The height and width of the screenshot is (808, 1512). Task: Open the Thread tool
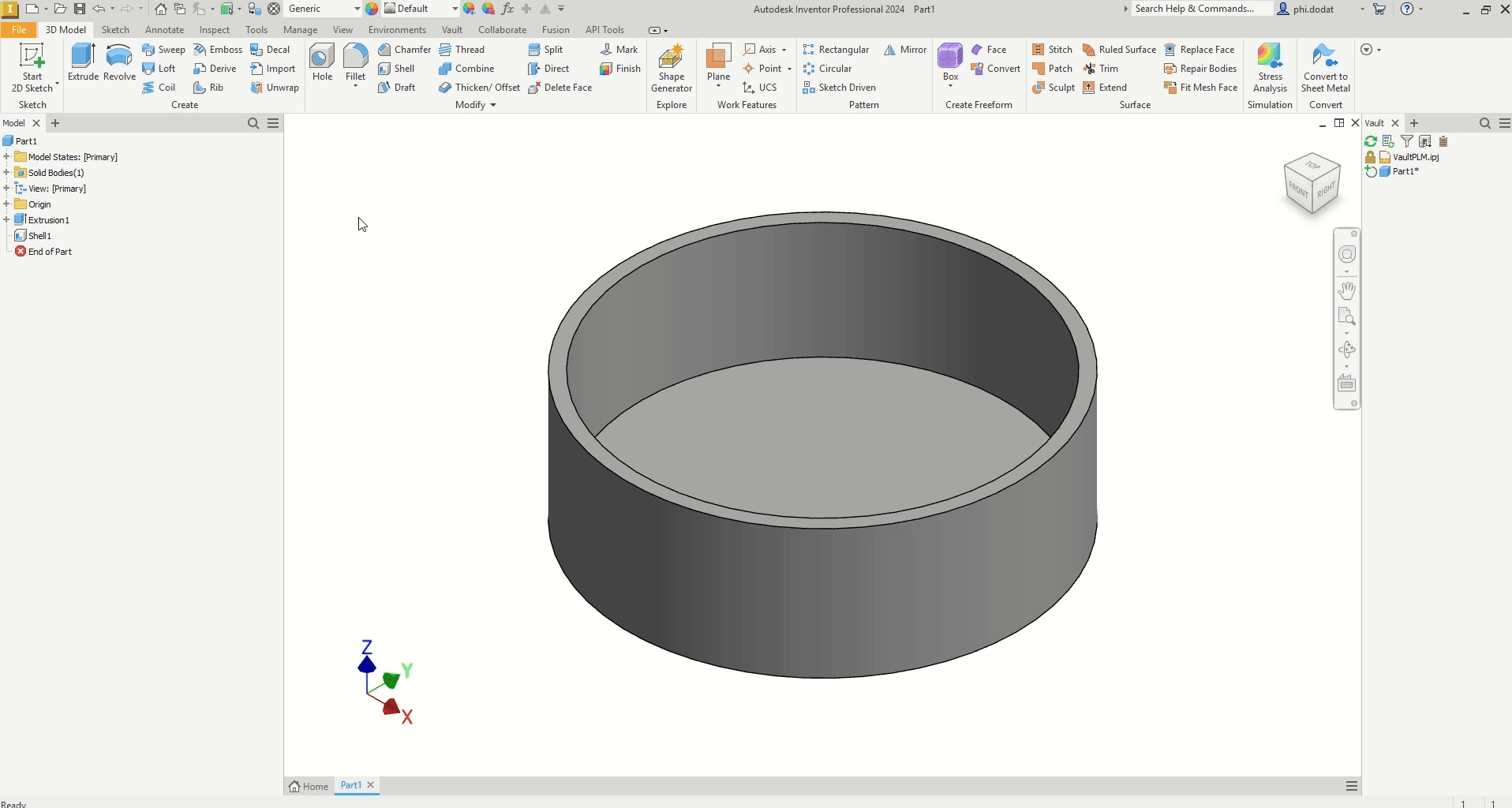pyautogui.click(x=462, y=50)
